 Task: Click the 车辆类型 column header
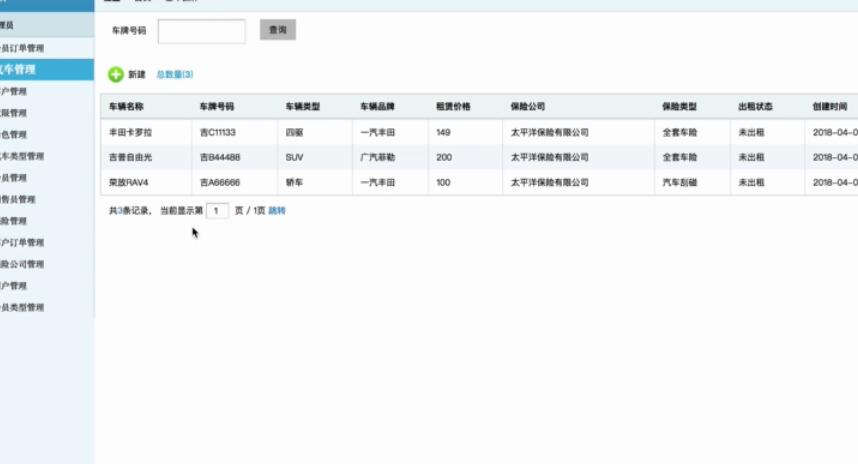coord(303,107)
